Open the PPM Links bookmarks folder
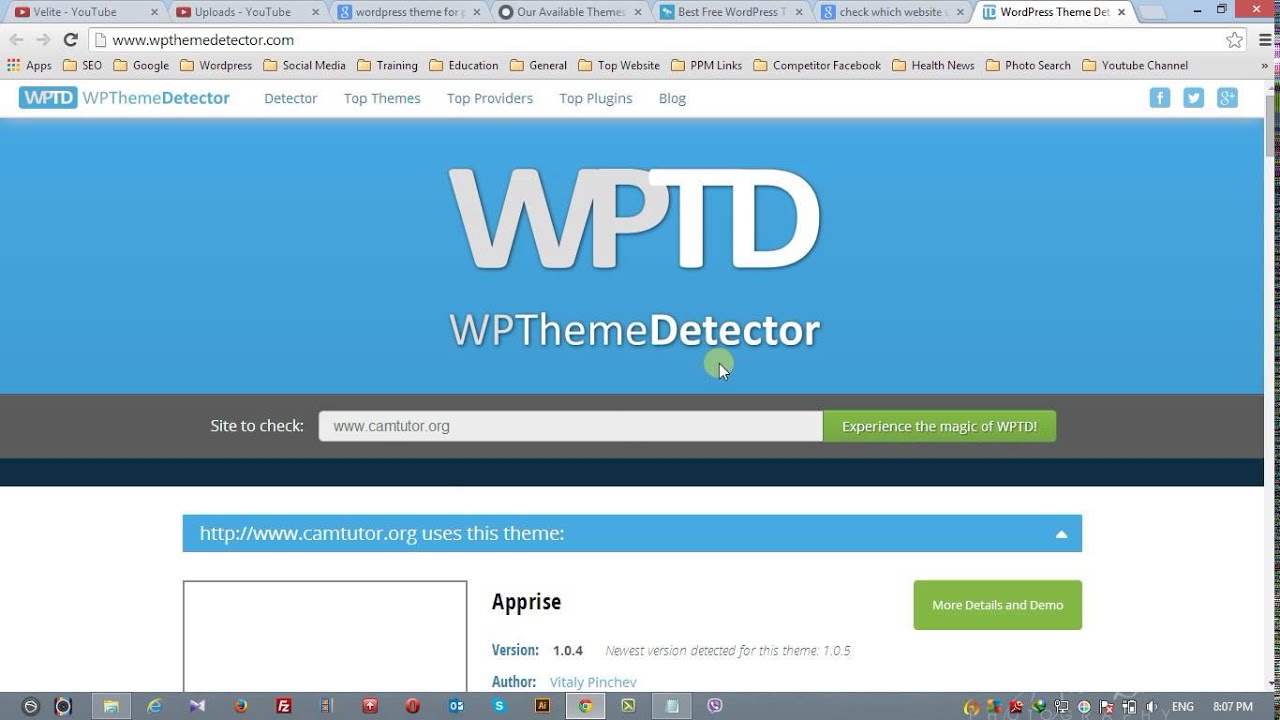The image size is (1280, 720). 707,65
